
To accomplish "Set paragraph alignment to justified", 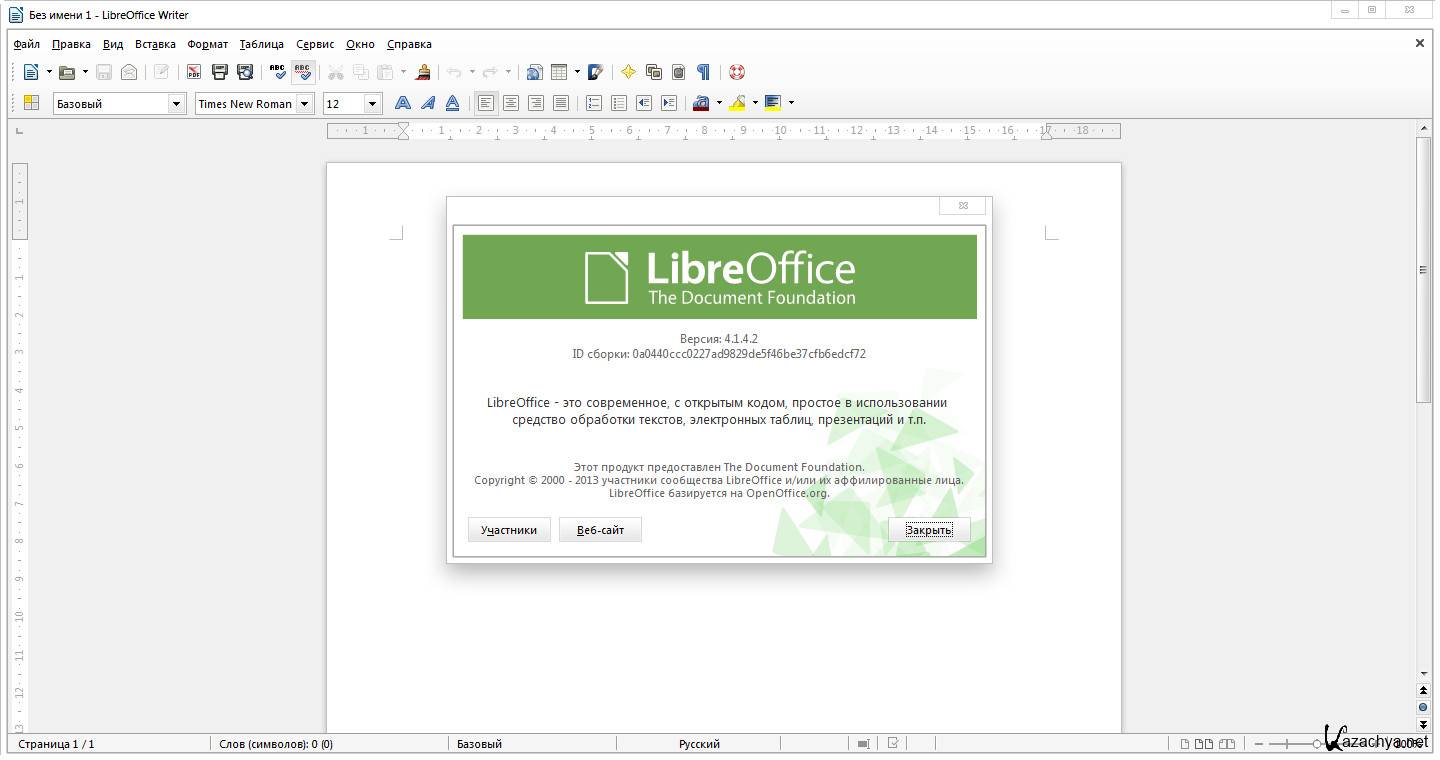I will (x=561, y=103).
